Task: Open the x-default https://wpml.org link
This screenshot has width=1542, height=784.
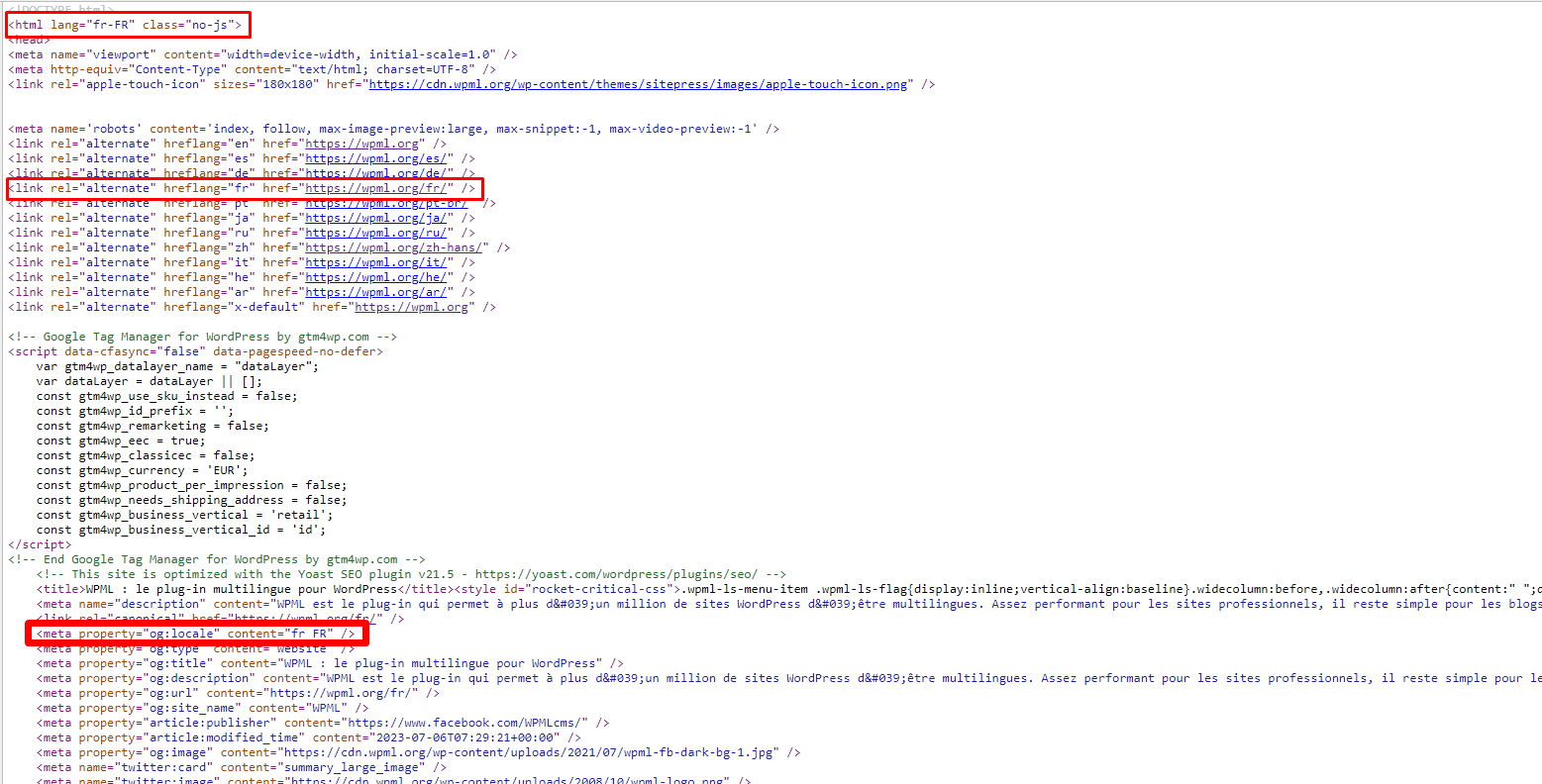Action: click(x=411, y=307)
